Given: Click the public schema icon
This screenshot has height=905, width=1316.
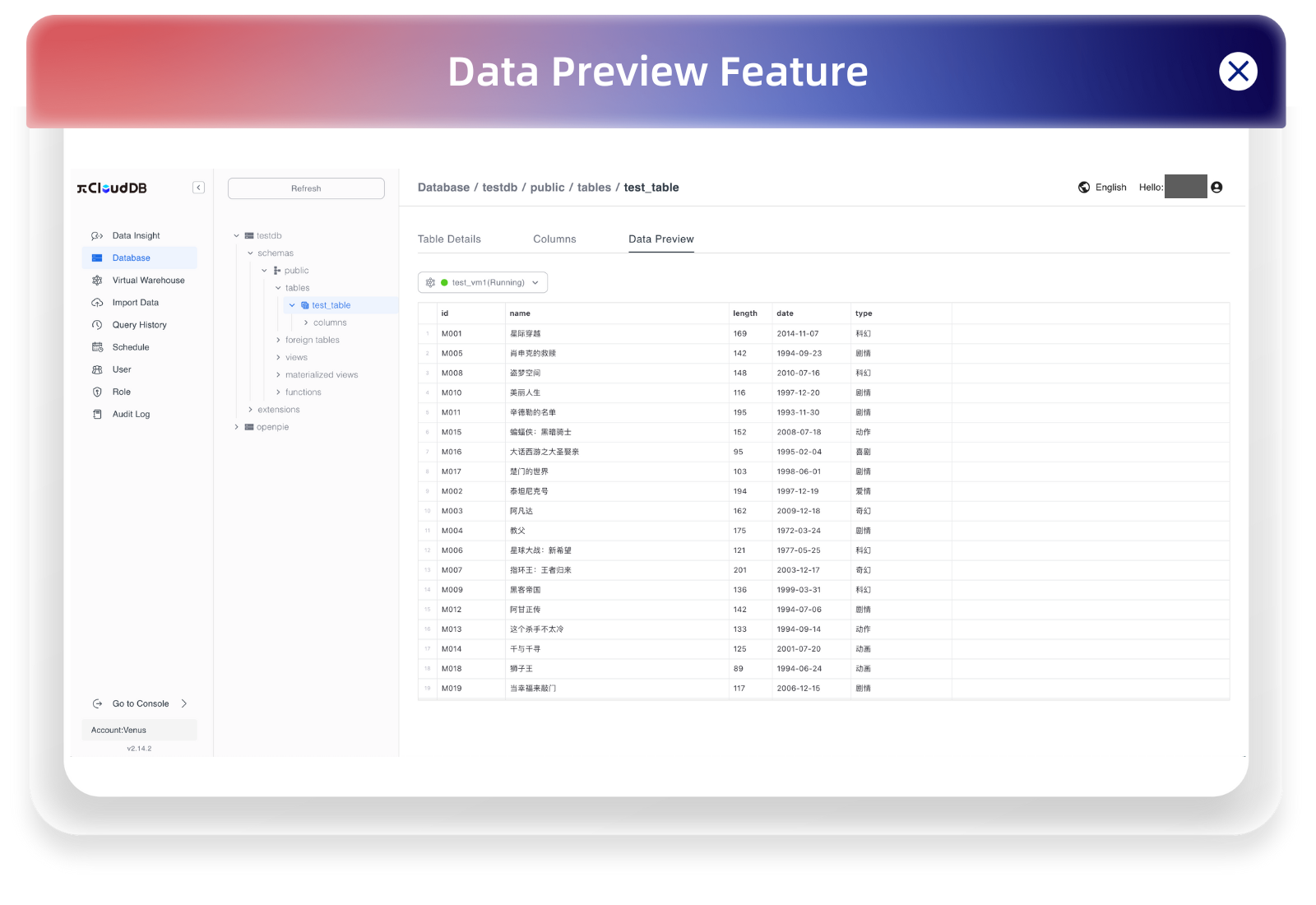Looking at the screenshot, I should coord(277,271).
